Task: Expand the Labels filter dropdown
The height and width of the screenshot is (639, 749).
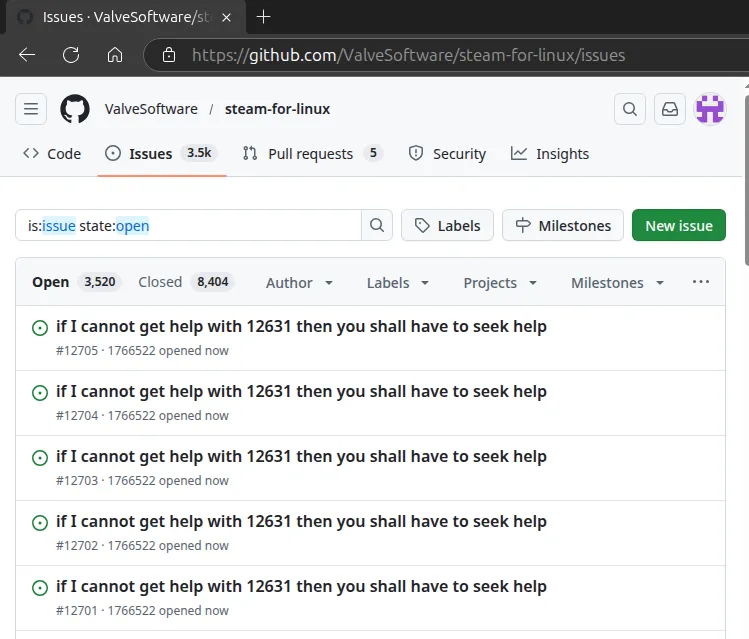Action: (x=397, y=283)
